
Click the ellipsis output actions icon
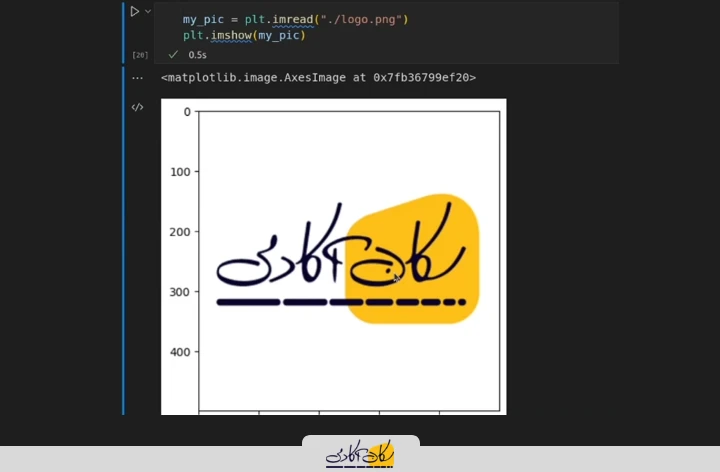pos(138,78)
